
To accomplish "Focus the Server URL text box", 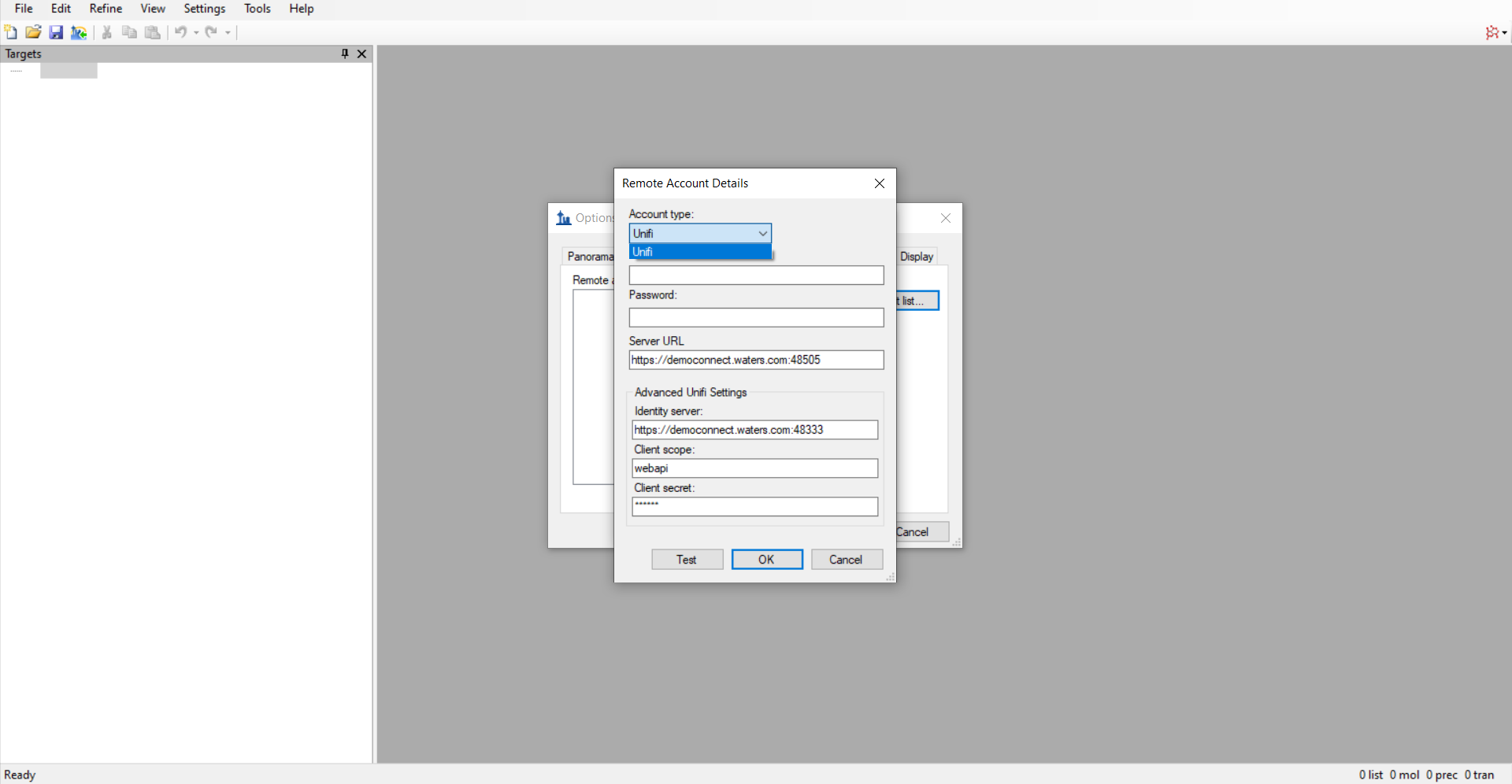I will click(x=756, y=361).
